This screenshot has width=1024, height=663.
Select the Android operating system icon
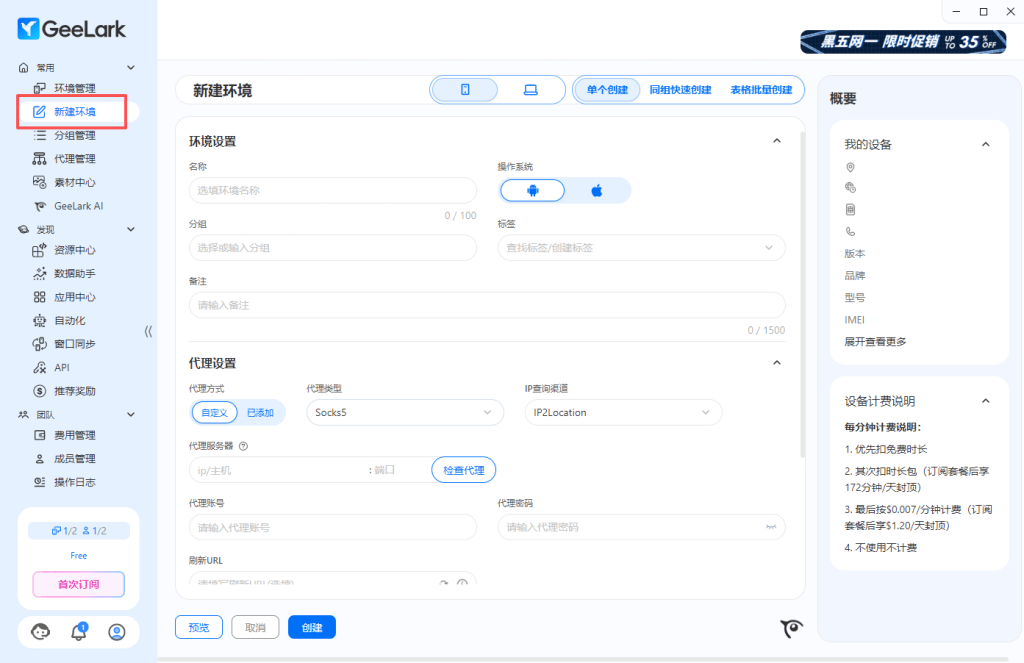533,190
